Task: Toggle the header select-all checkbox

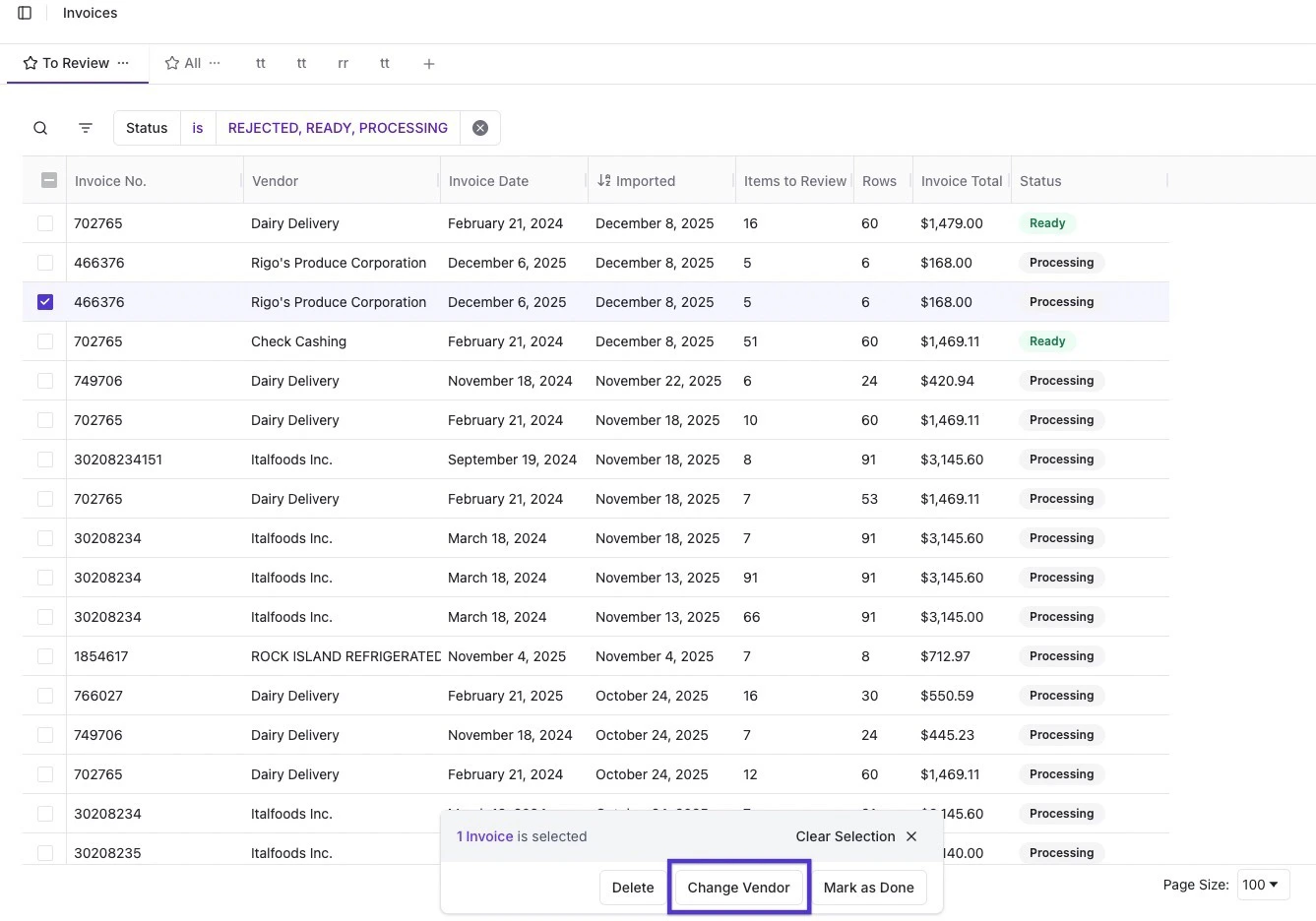Action: click(48, 181)
